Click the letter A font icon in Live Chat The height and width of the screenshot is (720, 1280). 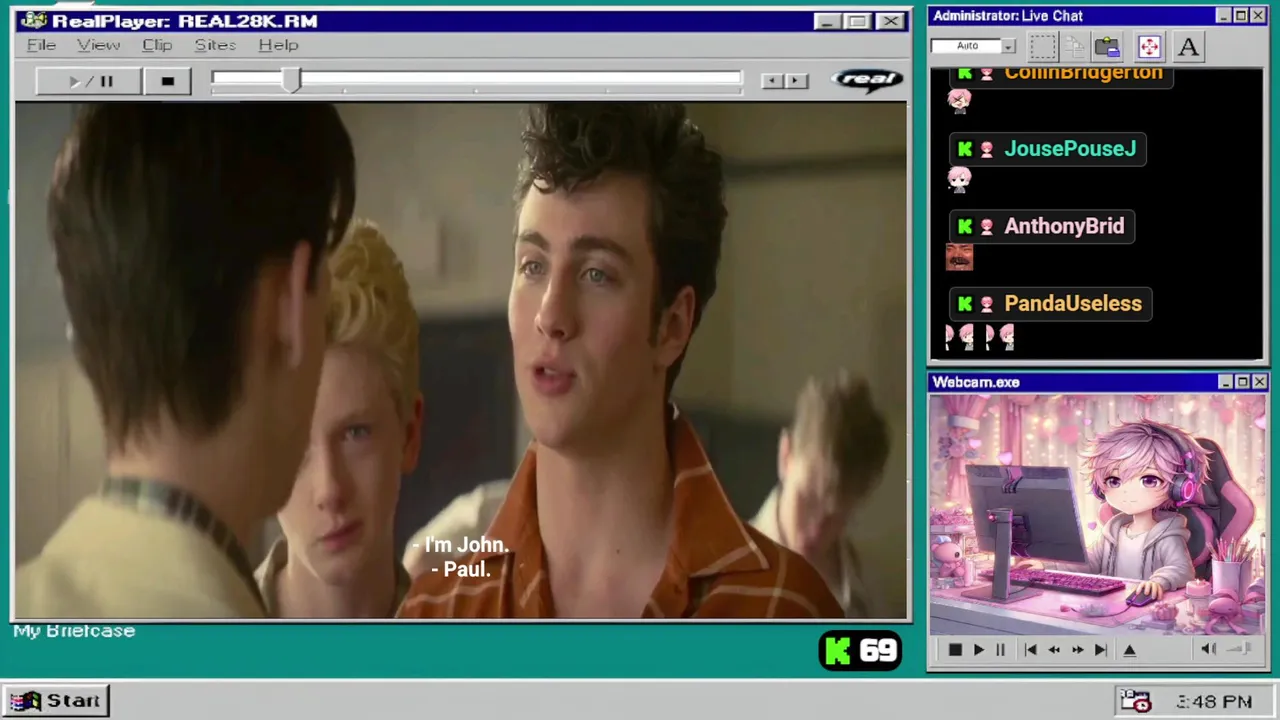pos(1188,46)
